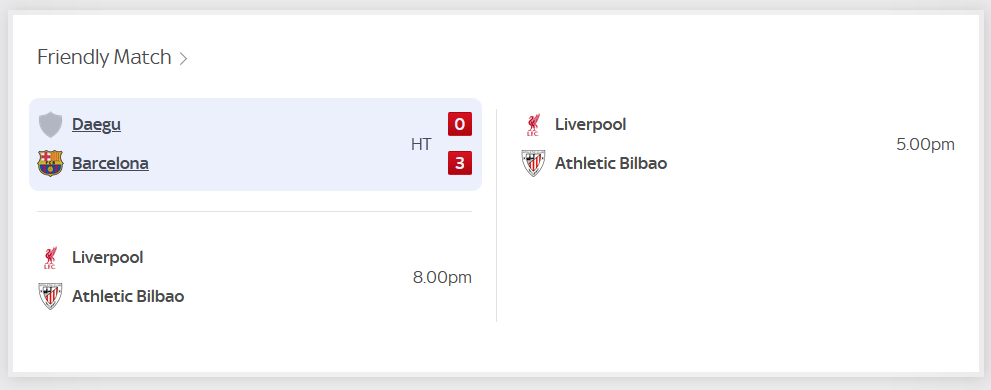Screen dimensions: 991x390
Task: Click Athletic Bilbao crest in the 5.00pm fixture
Action: [x=533, y=163]
